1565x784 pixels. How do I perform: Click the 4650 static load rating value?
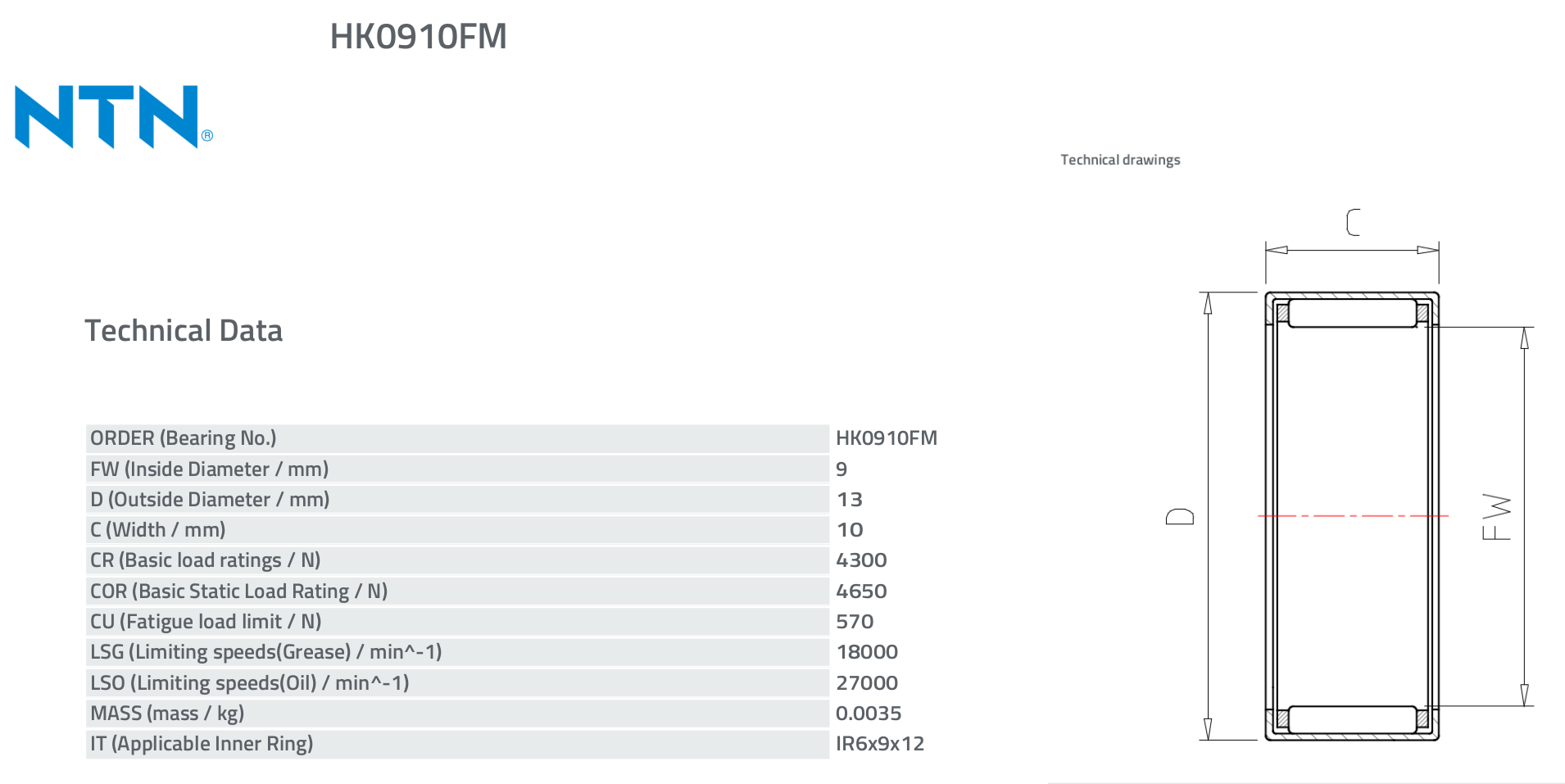861,591
